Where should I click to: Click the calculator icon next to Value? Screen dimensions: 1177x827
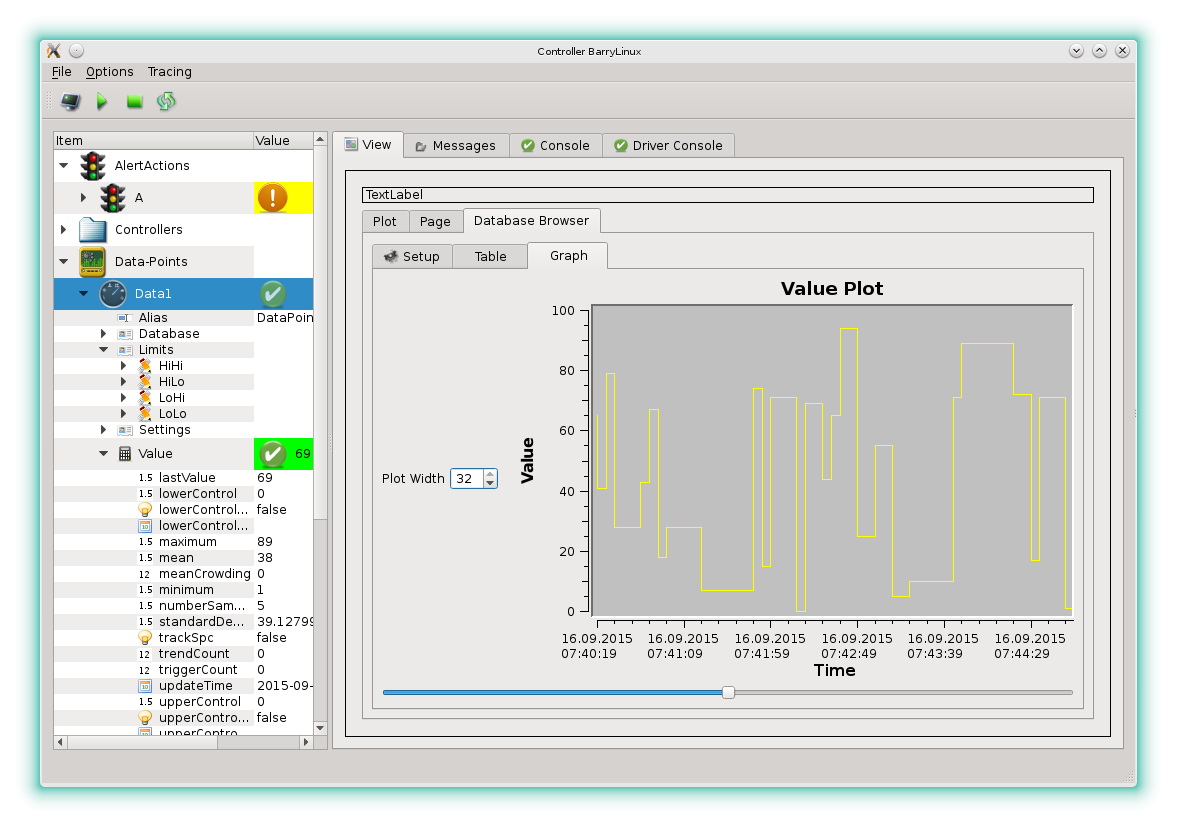(125, 454)
